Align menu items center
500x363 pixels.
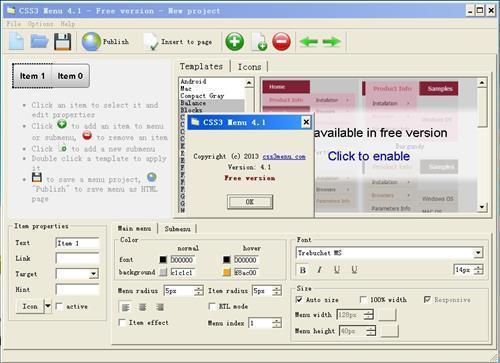[x=142, y=307]
